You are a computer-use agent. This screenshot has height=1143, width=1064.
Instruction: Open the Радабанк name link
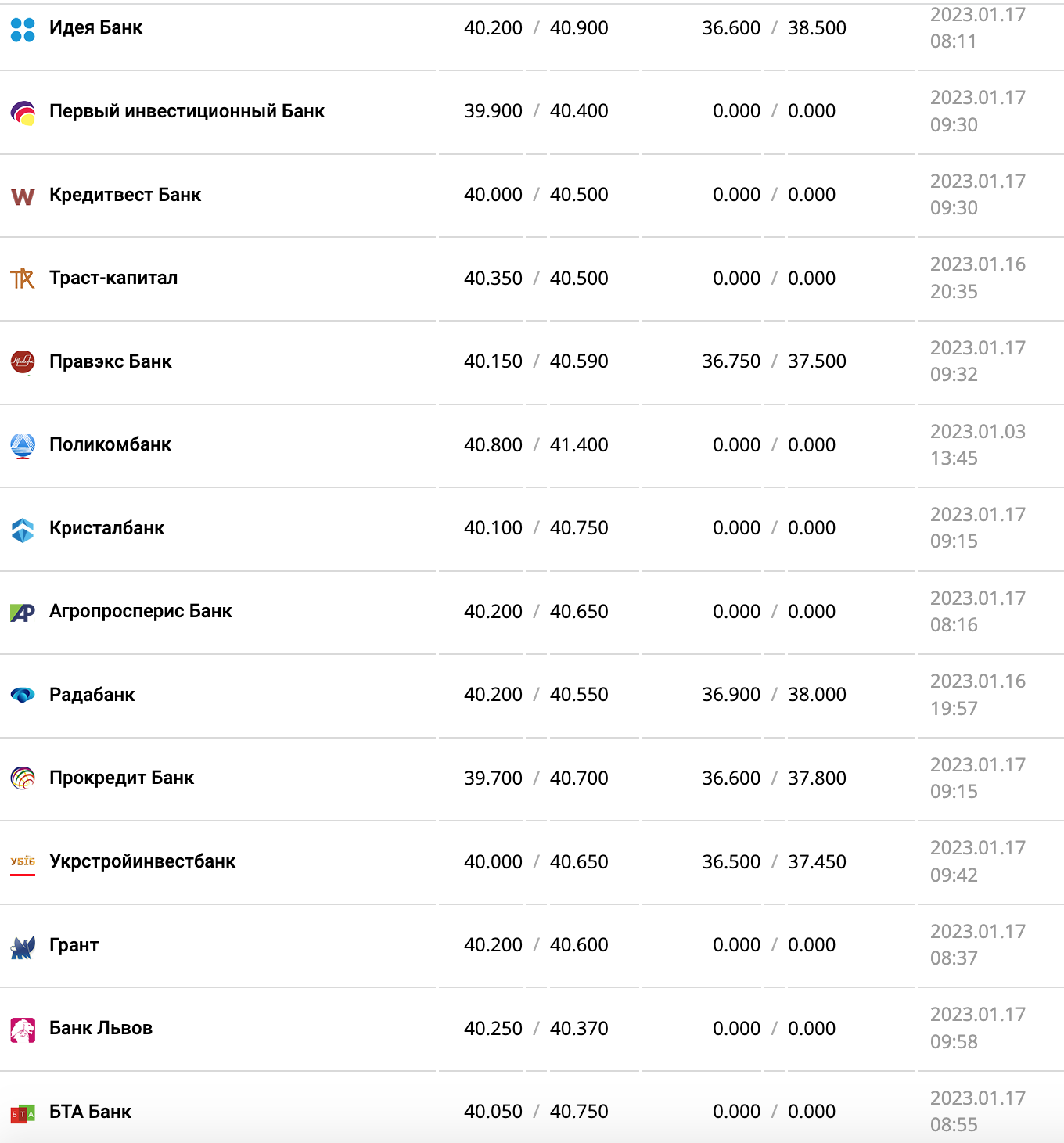point(92,695)
